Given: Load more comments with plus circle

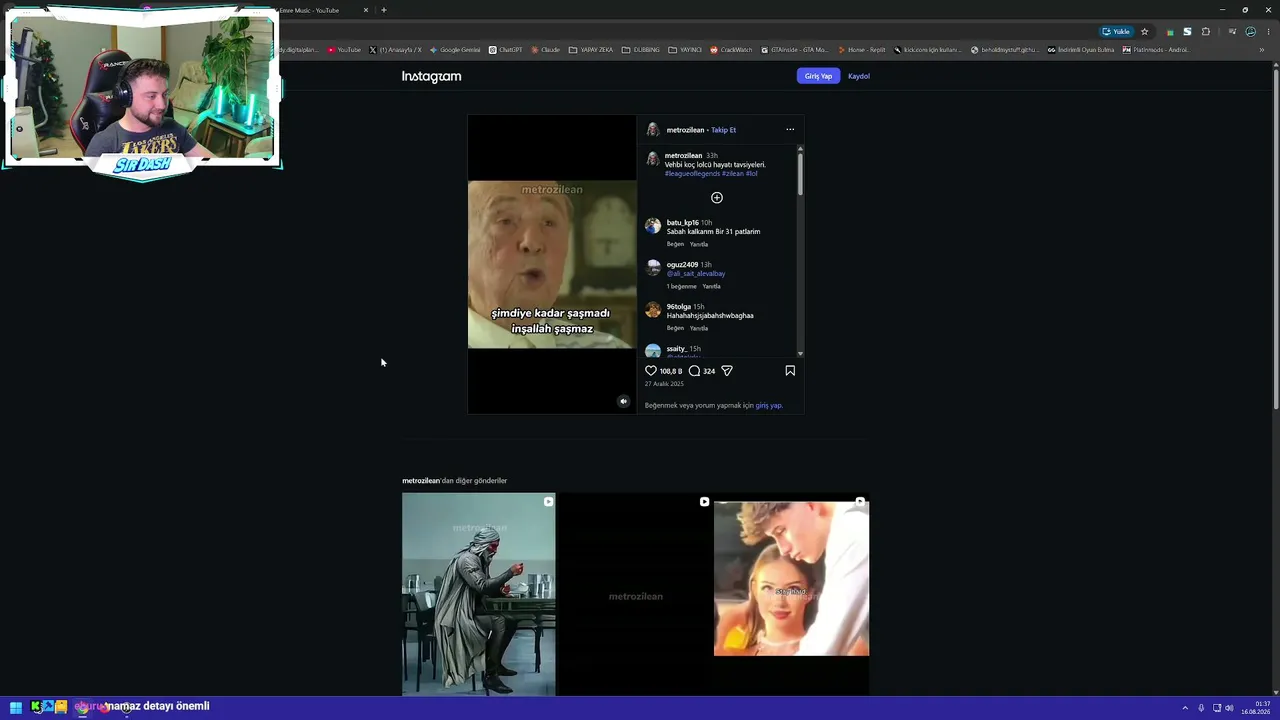Looking at the screenshot, I should click(717, 198).
